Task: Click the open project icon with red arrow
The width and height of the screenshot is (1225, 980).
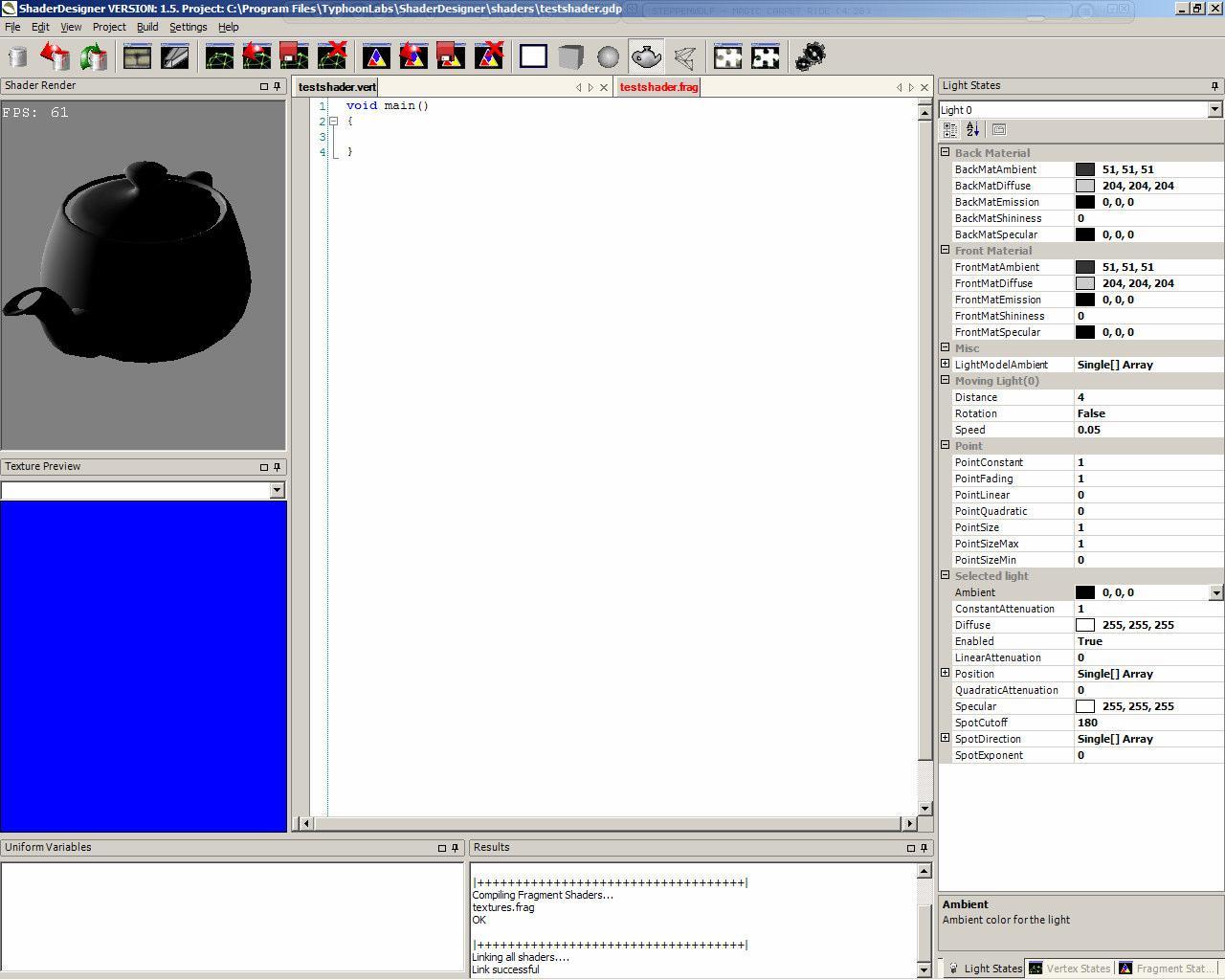Action: pos(56,56)
